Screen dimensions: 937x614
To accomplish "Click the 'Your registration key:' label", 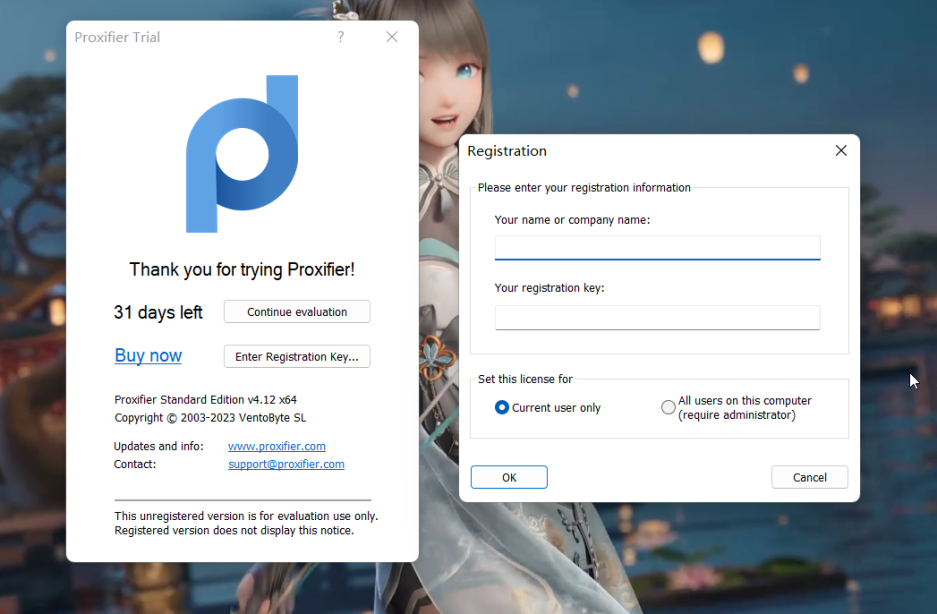I will (x=549, y=288).
